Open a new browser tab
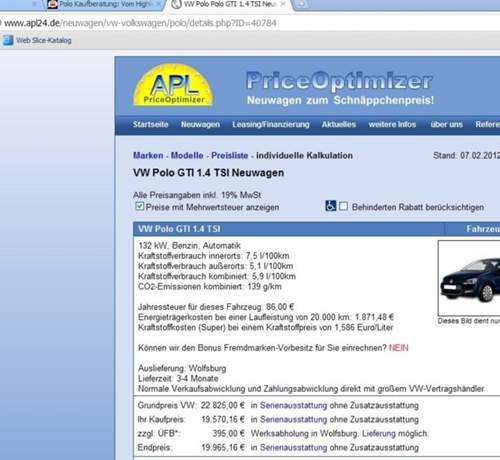 pos(303,4)
